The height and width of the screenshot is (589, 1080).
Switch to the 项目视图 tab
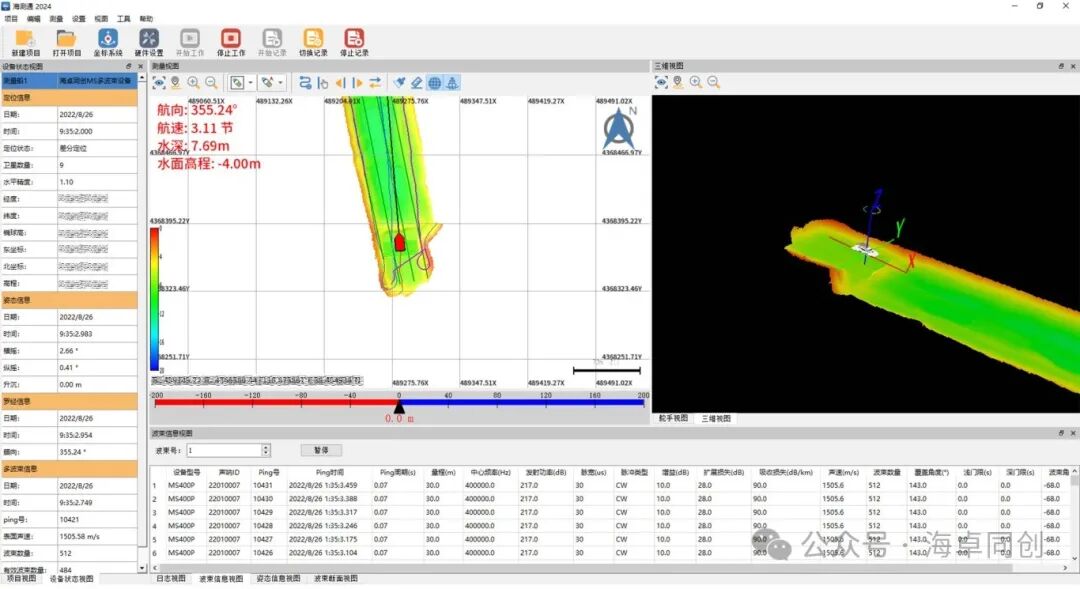[20, 579]
